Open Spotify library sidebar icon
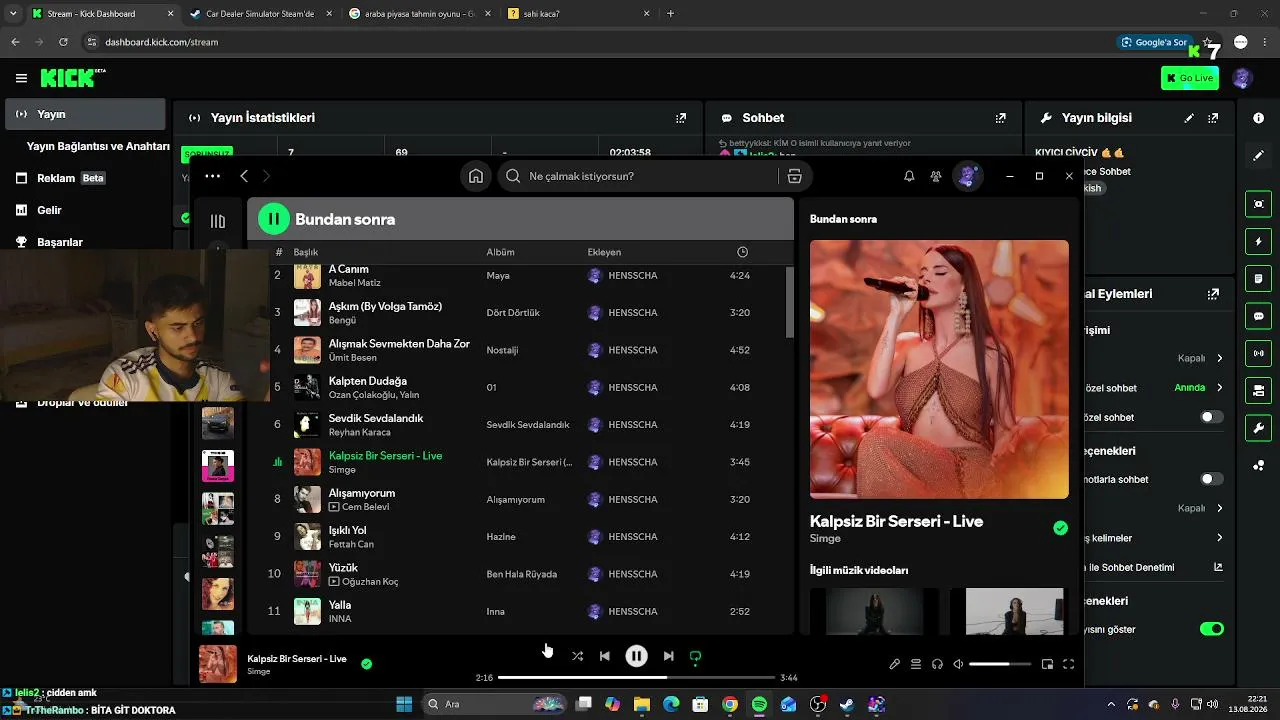This screenshot has height=720, width=1280. point(218,221)
